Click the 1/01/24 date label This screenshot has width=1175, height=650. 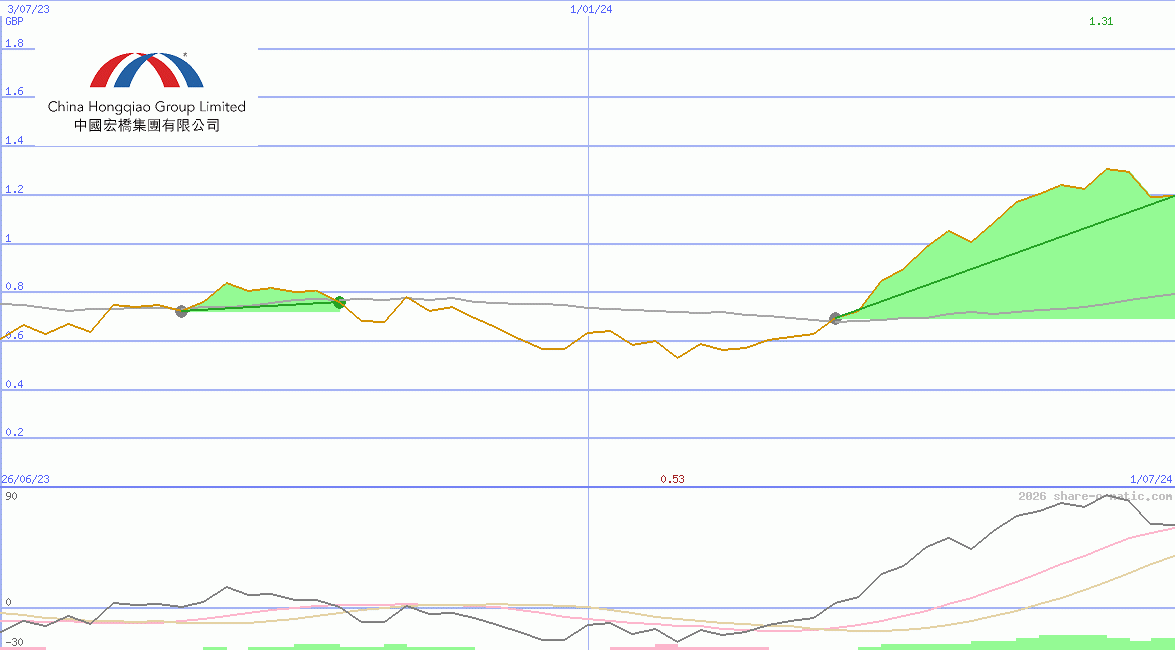(591, 9)
